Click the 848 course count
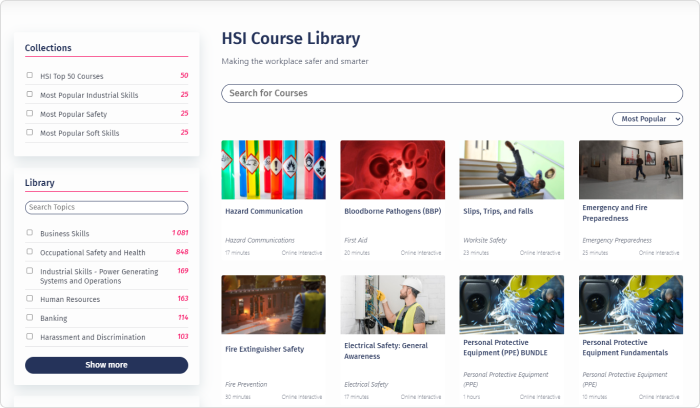Image resolution: width=700 pixels, height=408 pixels. click(182, 252)
